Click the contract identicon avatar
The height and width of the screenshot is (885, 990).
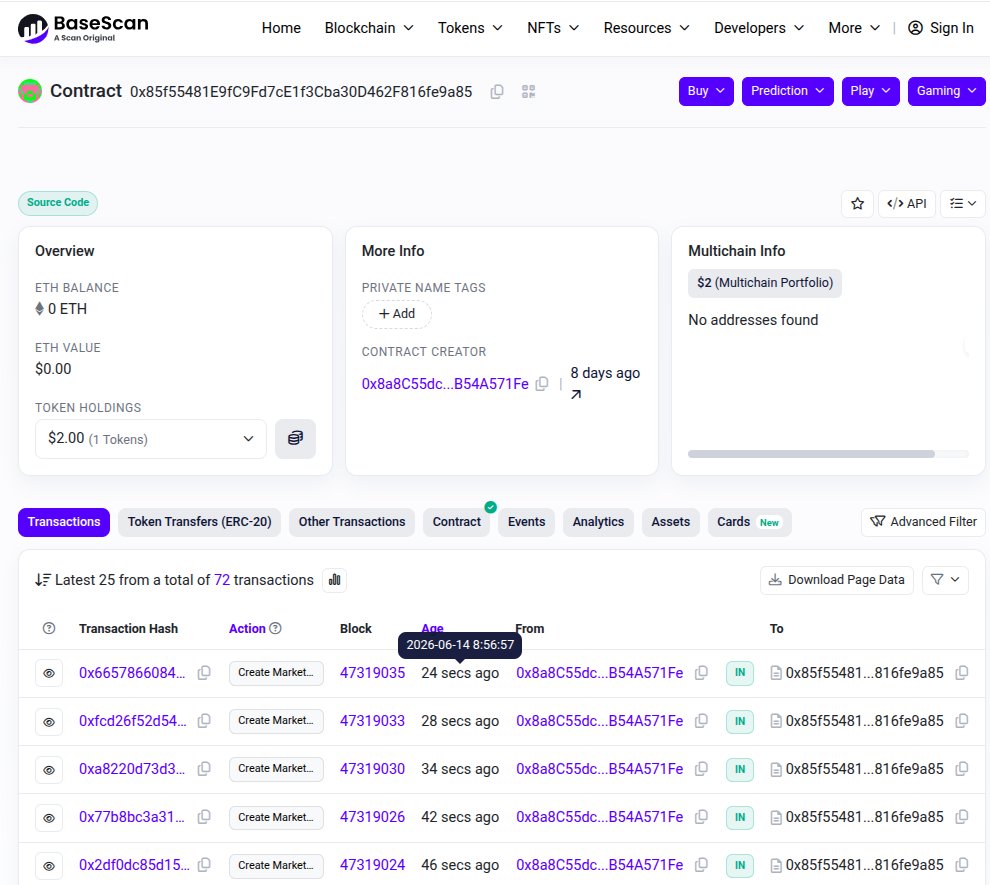click(x=30, y=91)
